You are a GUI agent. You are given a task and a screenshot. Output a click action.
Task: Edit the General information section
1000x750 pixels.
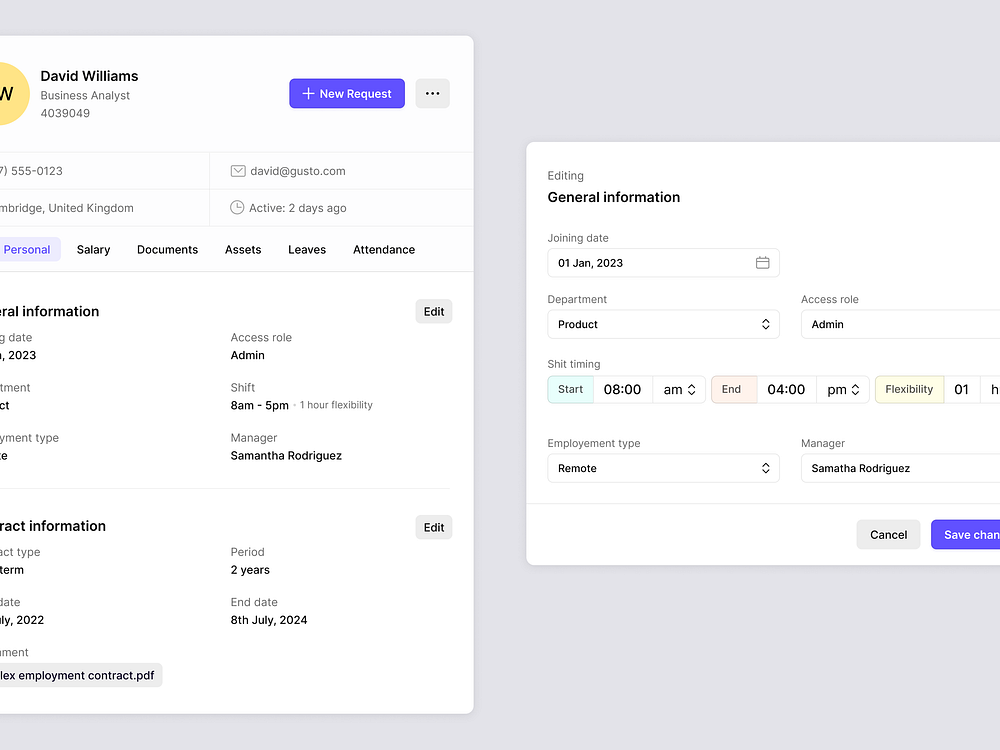[x=433, y=311]
